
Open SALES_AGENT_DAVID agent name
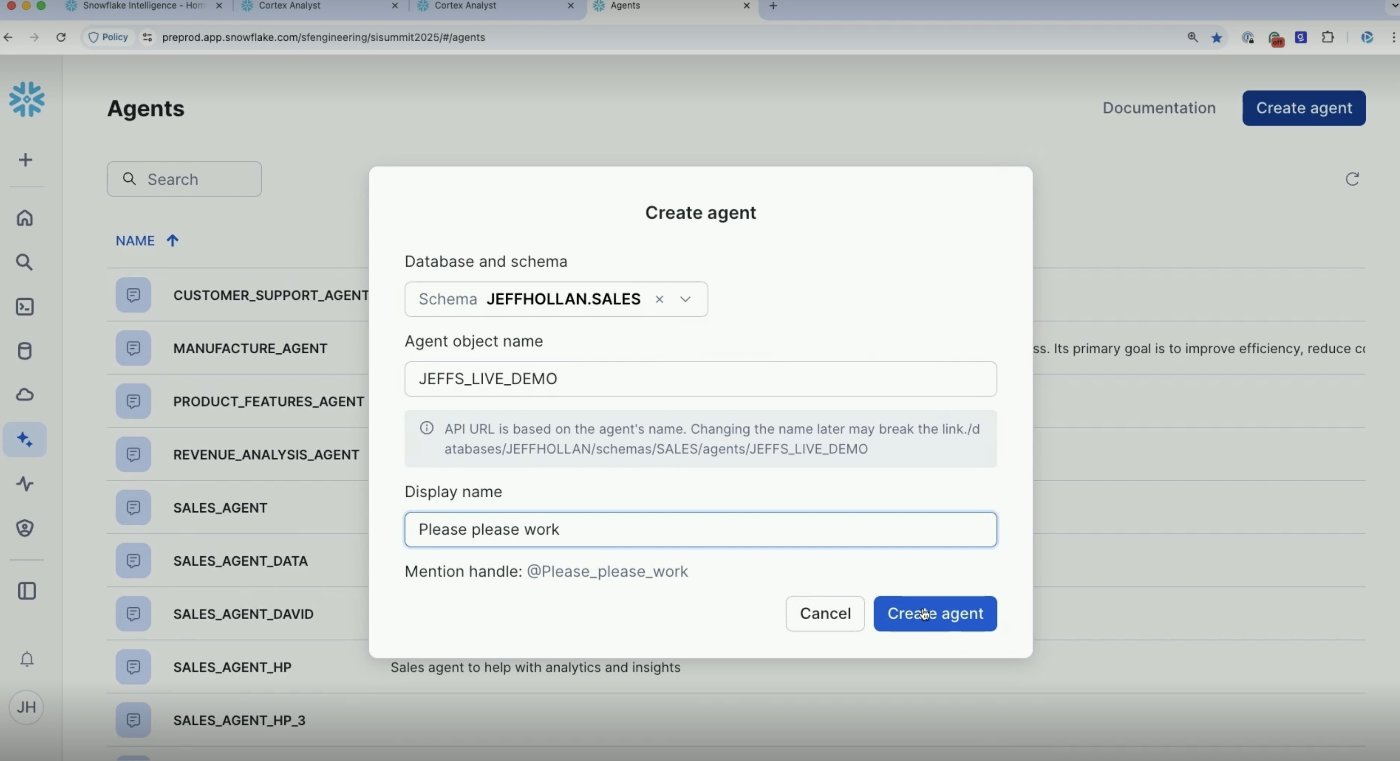click(x=243, y=614)
